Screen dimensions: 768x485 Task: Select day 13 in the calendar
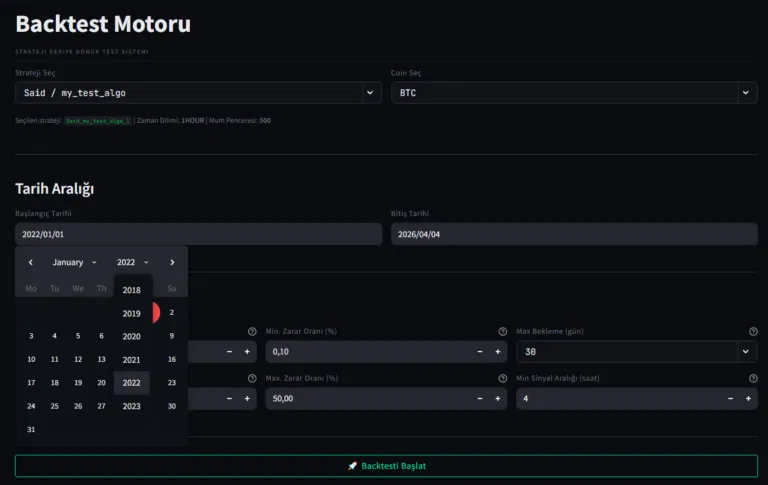click(101, 359)
